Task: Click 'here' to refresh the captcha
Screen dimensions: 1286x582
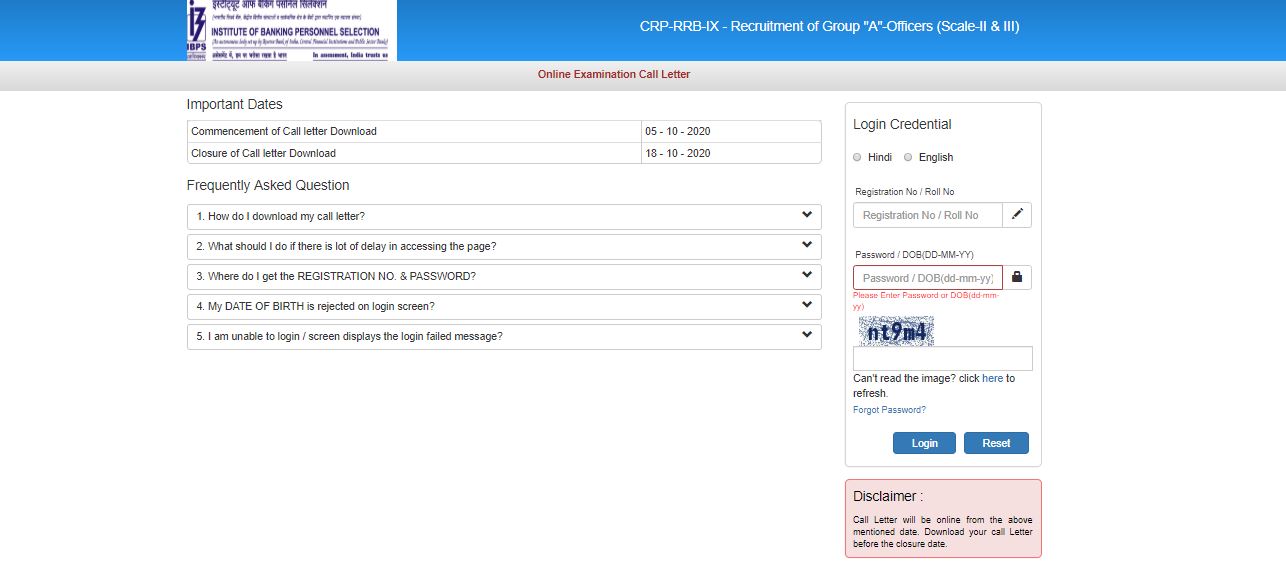Action: (992, 378)
